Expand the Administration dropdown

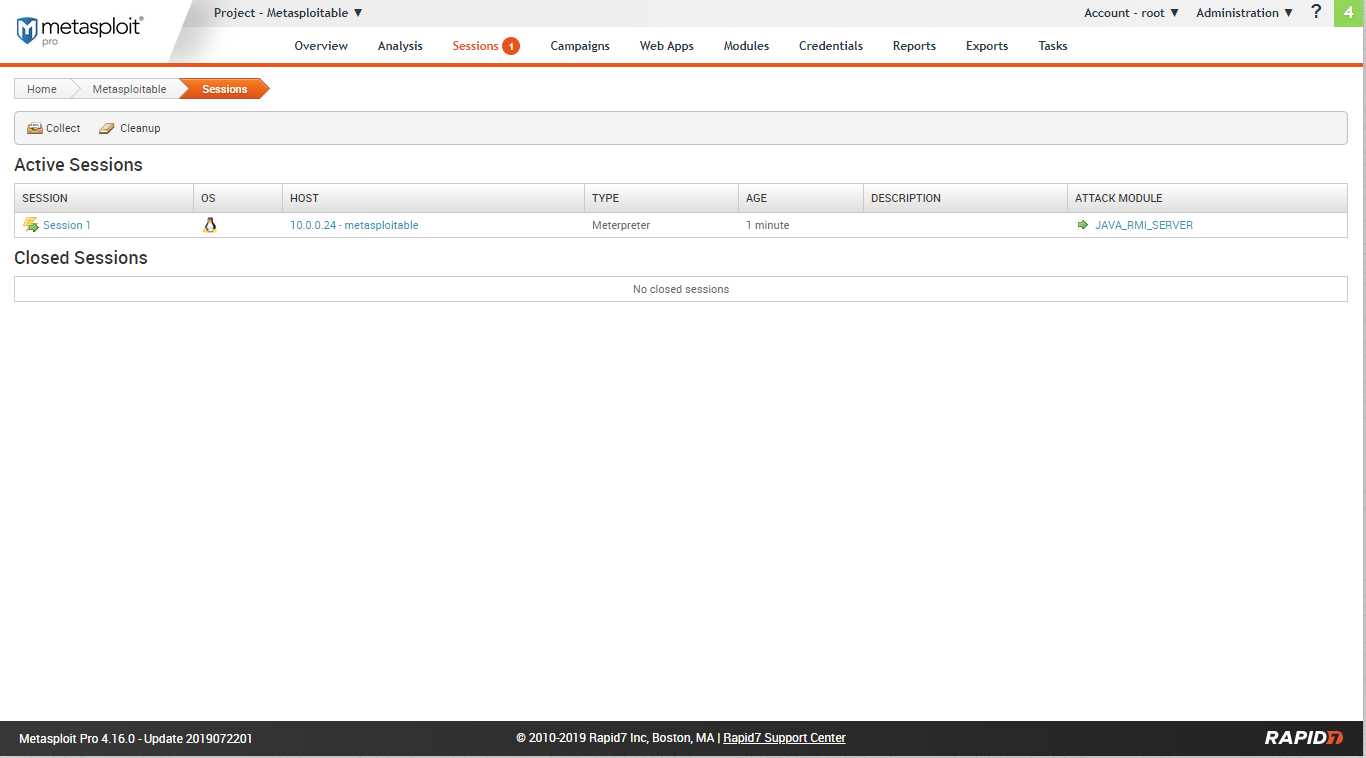point(1245,13)
